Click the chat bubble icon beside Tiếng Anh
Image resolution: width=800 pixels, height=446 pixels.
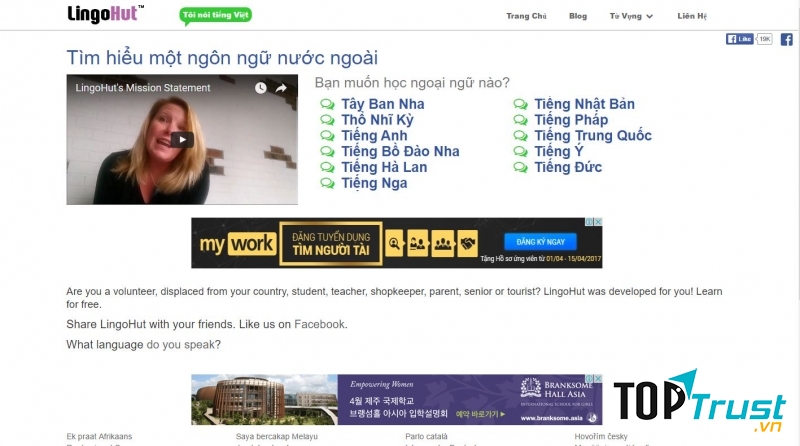click(327, 136)
